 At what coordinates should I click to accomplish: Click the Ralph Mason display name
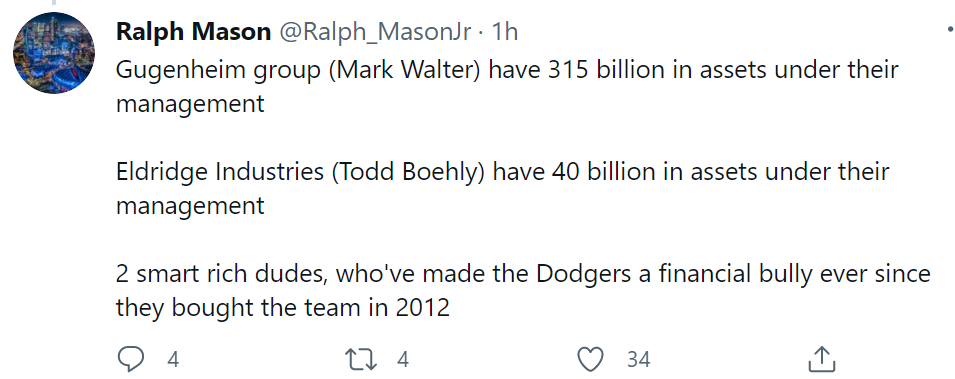click(x=194, y=31)
